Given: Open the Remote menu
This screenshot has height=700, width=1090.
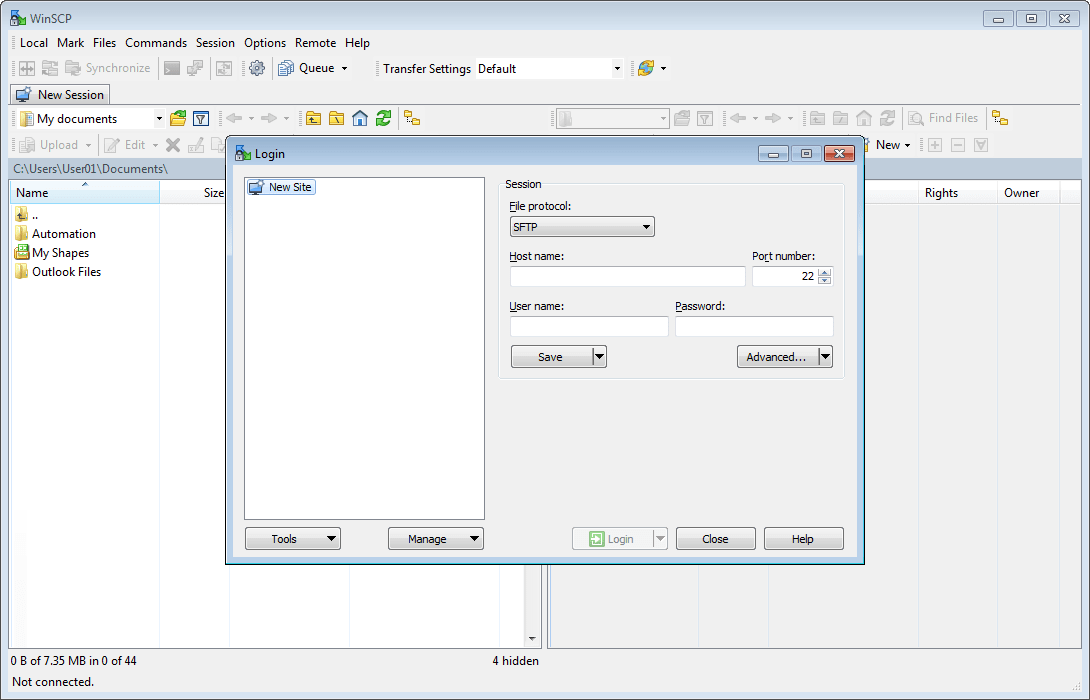Looking at the screenshot, I should pyautogui.click(x=316, y=43).
